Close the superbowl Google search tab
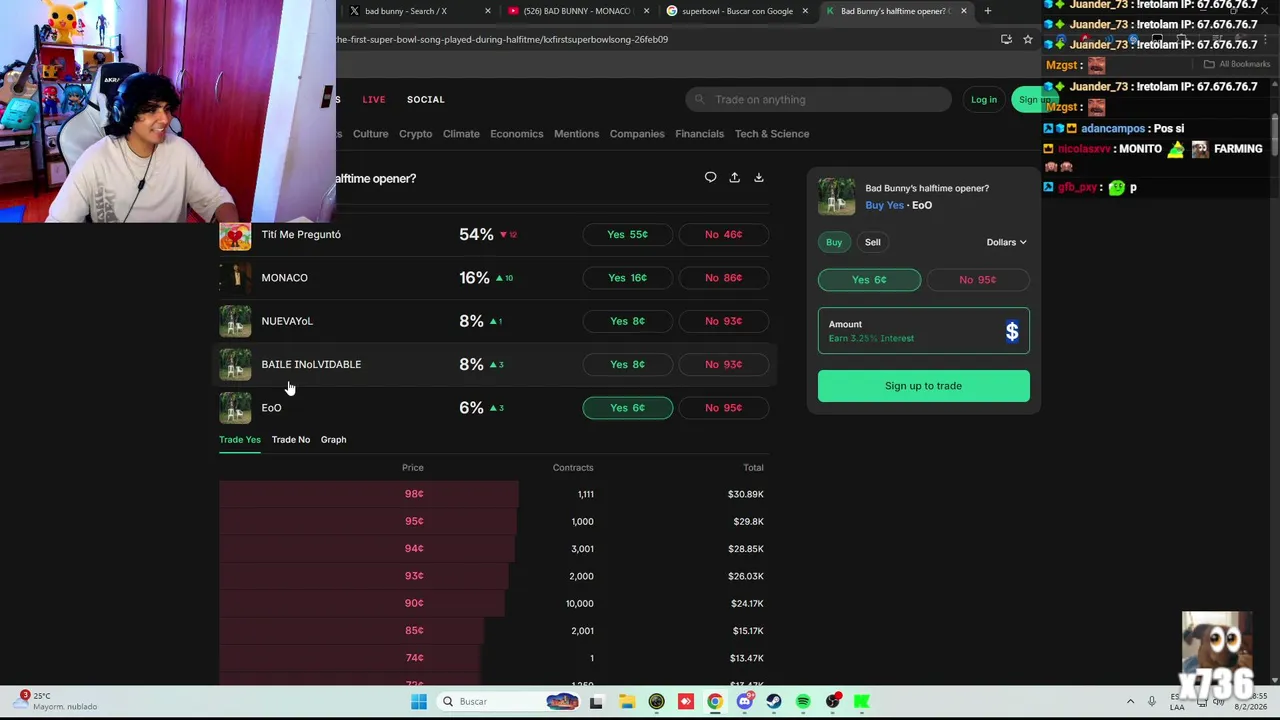Screen dimensions: 1280x720 click(805, 11)
